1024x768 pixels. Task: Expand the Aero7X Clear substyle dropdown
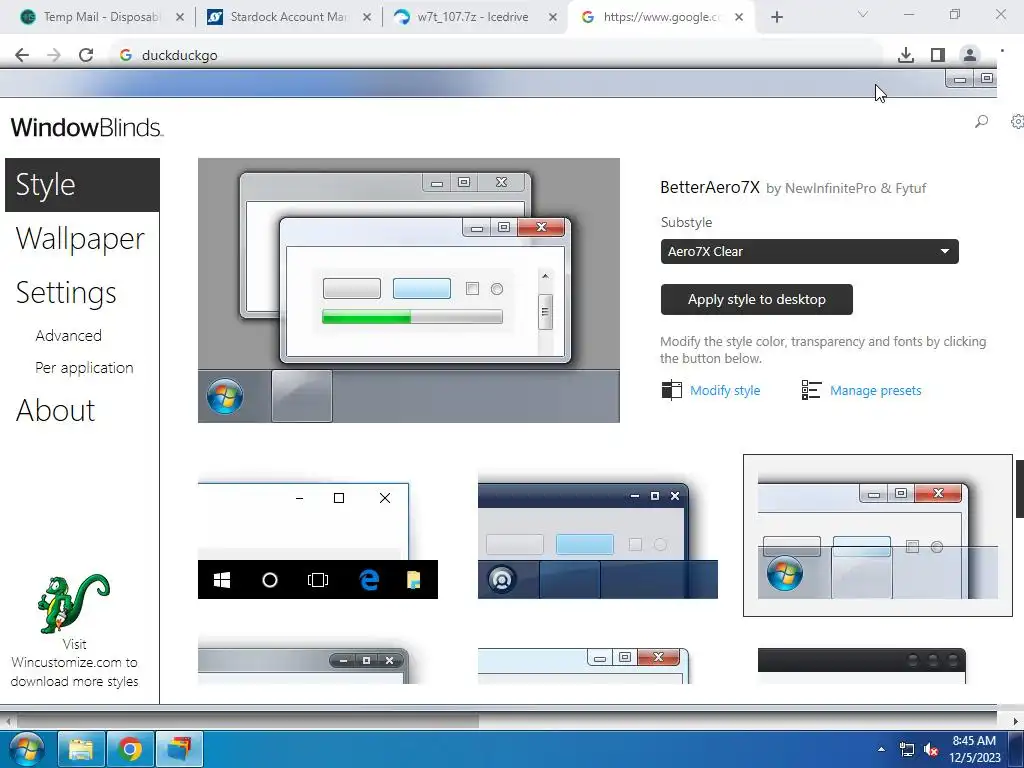809,251
